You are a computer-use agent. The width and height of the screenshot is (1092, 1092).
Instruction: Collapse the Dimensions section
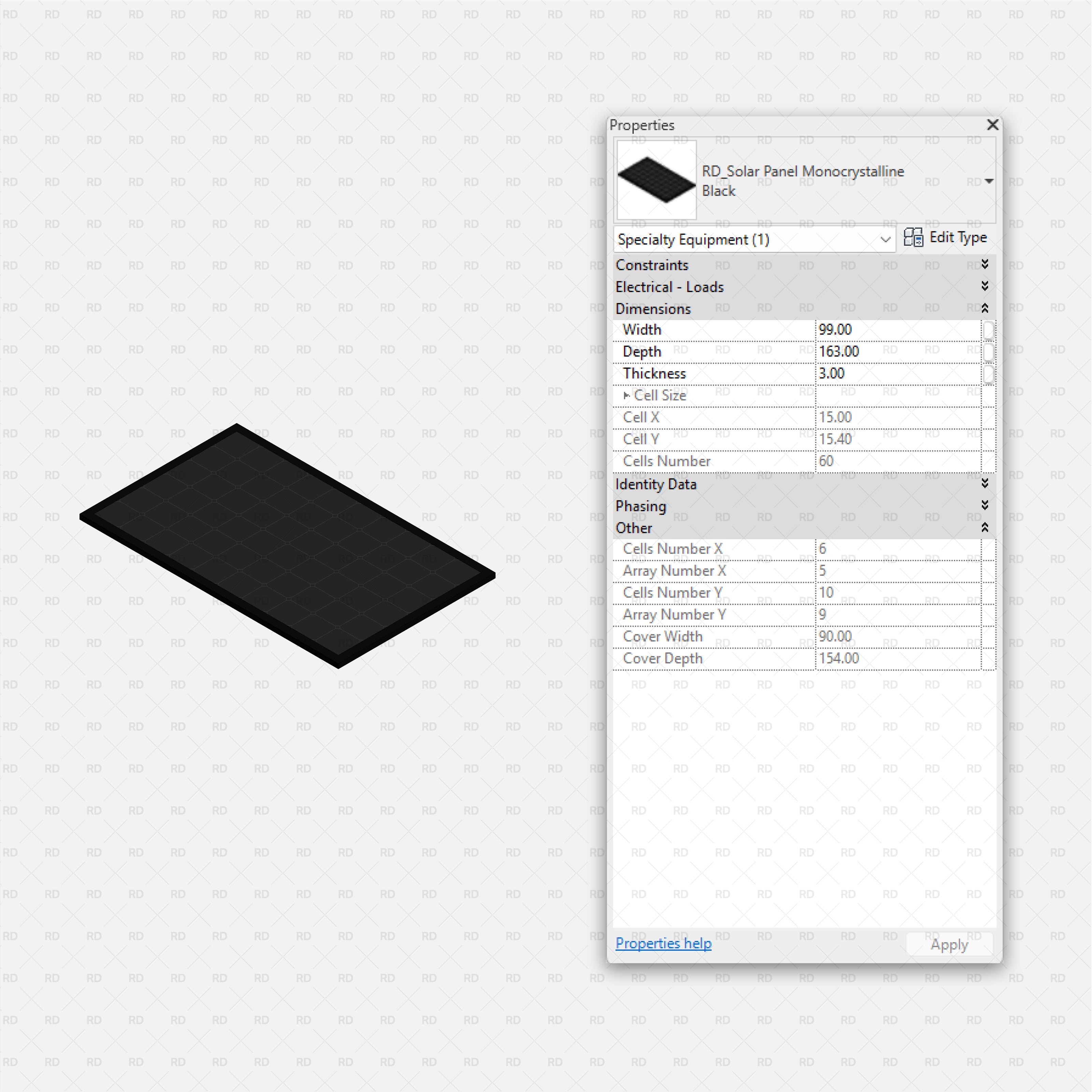click(984, 308)
